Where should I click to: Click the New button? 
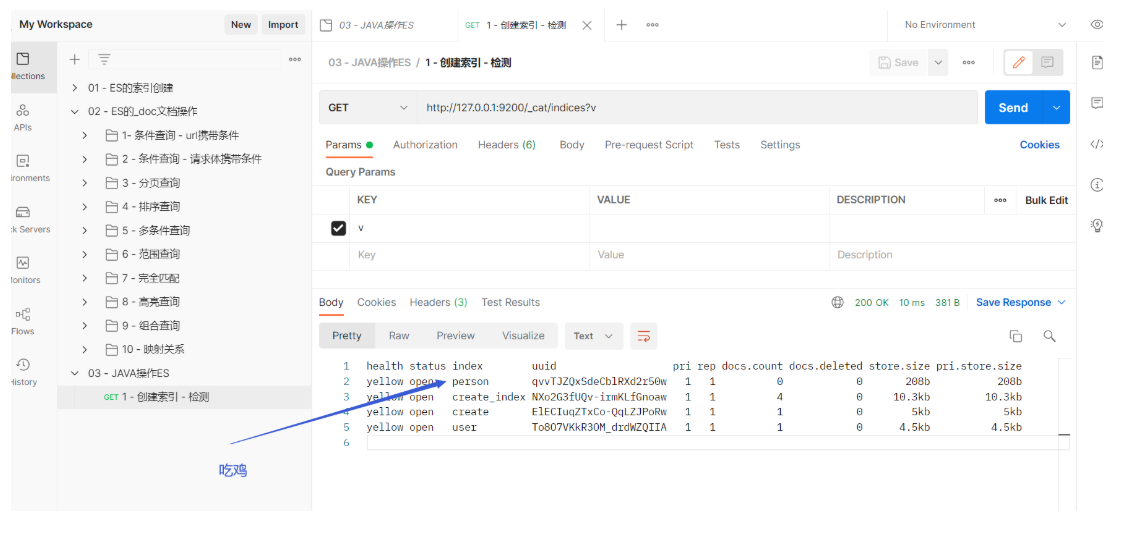tap(241, 25)
